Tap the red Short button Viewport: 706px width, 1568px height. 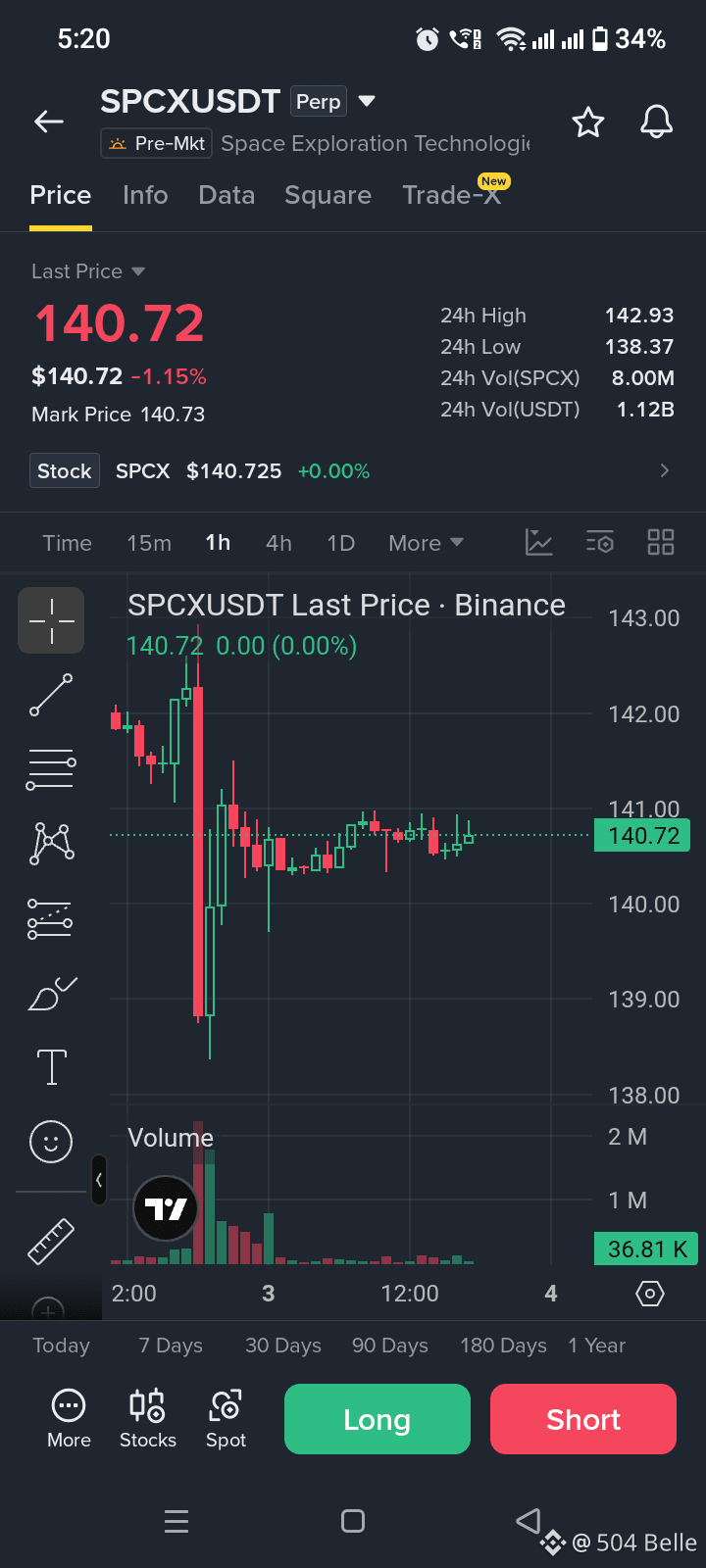coord(583,1419)
